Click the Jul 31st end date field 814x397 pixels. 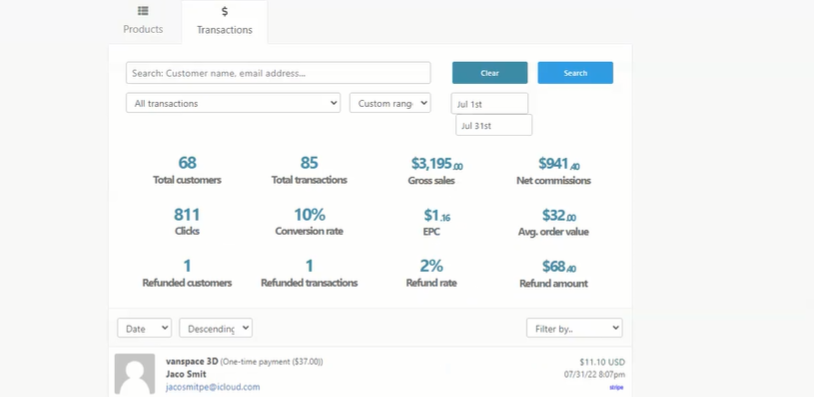[x=494, y=125]
